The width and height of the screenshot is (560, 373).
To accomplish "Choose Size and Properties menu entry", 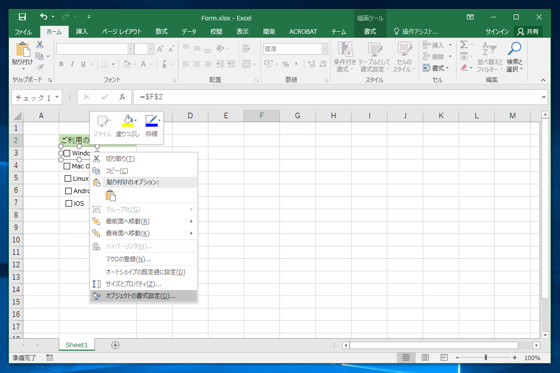I will click(144, 284).
